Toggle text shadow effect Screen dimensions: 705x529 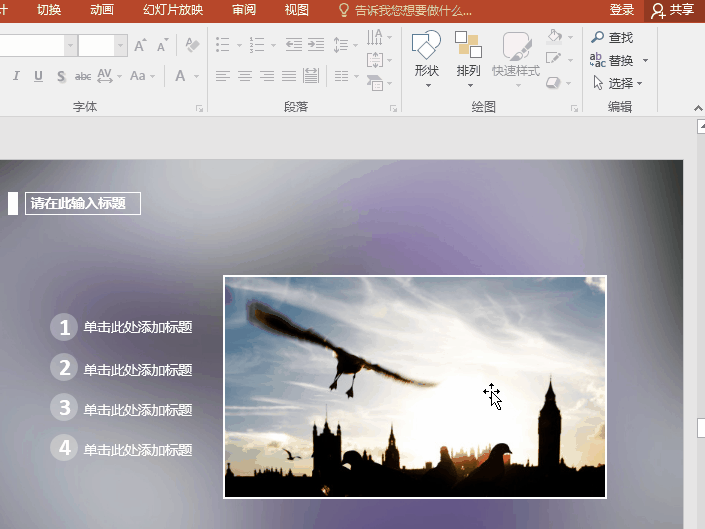coord(61,76)
